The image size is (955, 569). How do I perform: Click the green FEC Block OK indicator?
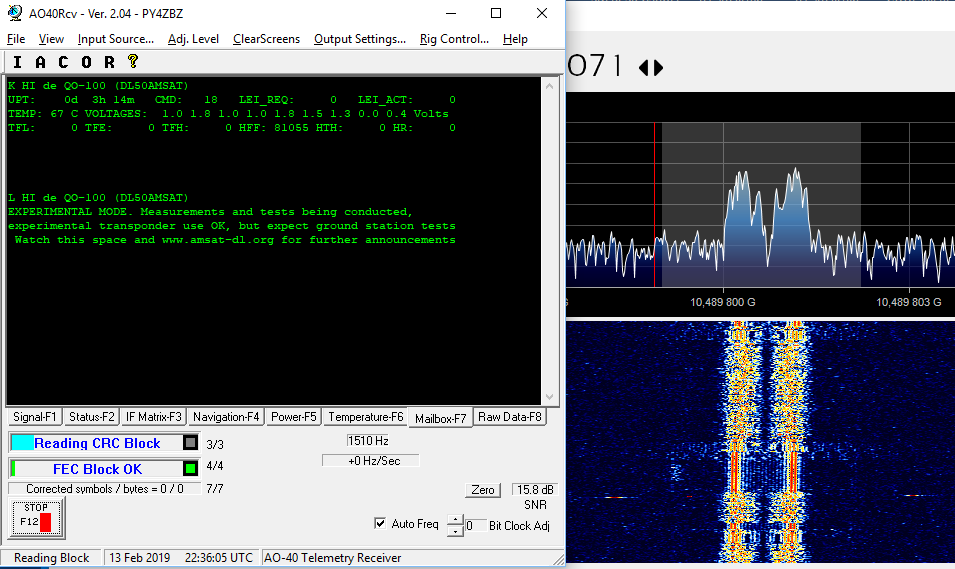tap(190, 468)
